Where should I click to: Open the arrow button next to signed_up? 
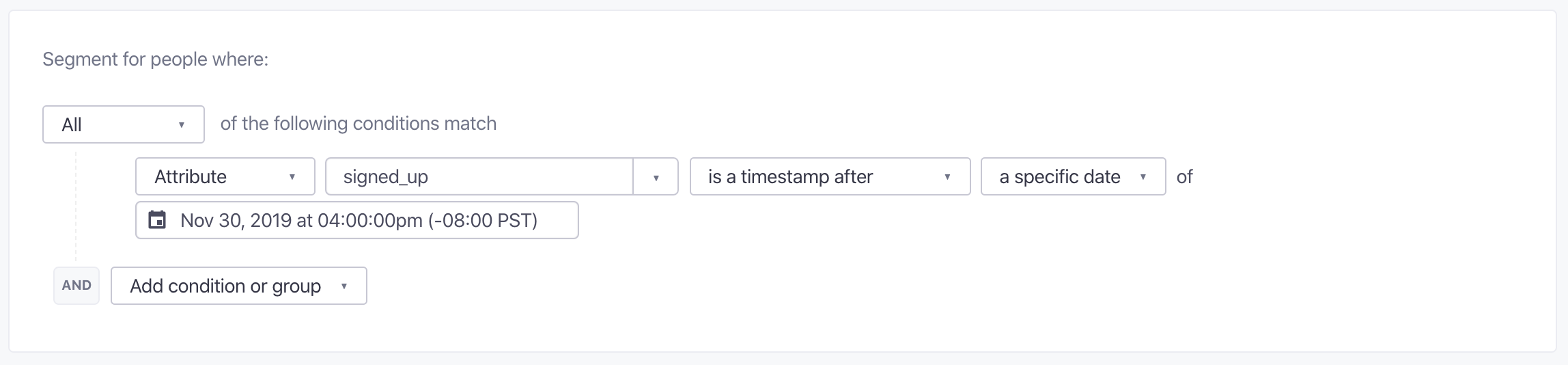(656, 177)
